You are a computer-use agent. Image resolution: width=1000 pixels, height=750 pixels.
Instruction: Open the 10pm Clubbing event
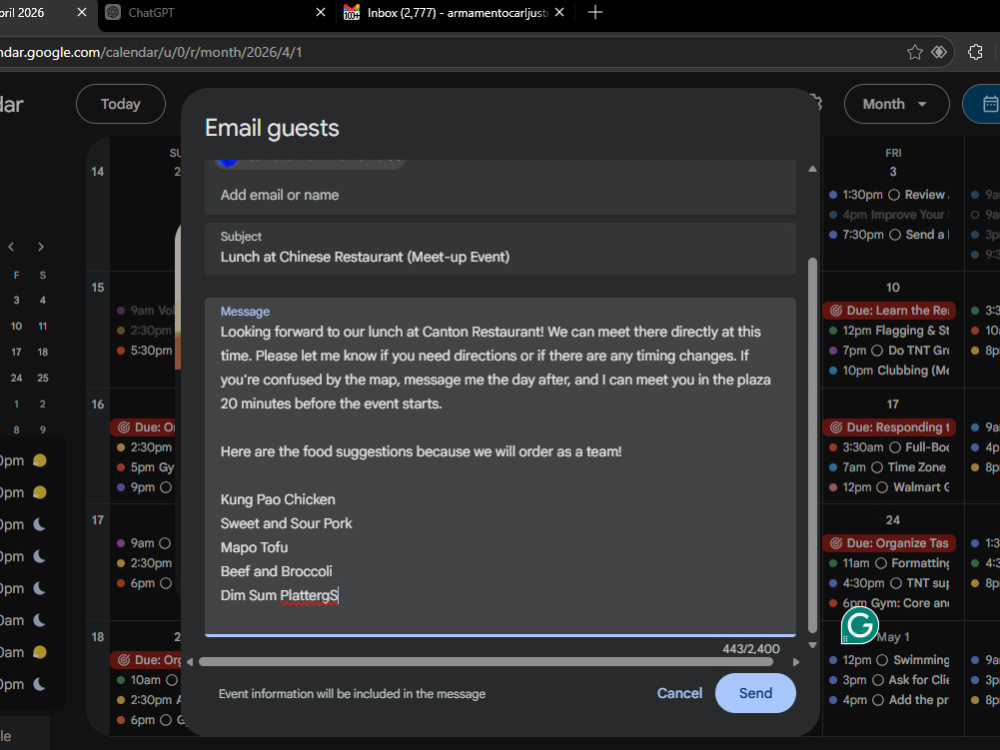coord(889,371)
